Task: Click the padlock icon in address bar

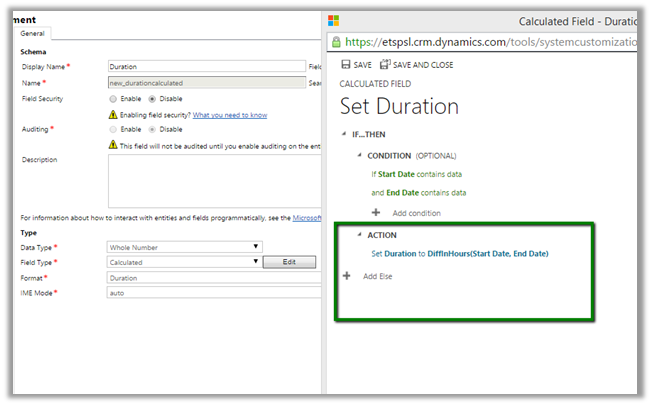Action: (x=336, y=42)
